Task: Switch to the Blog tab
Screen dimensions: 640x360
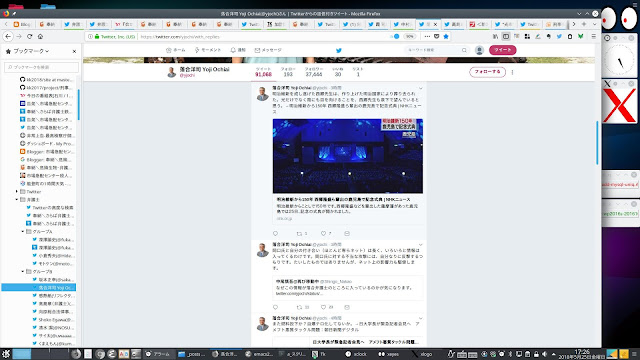Action: pyautogui.click(x=22, y=24)
